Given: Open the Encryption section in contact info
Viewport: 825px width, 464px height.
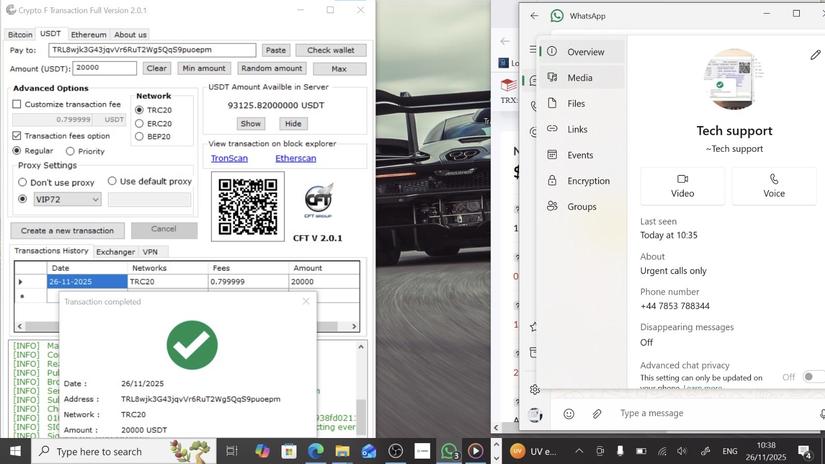Looking at the screenshot, I should click(582, 180).
